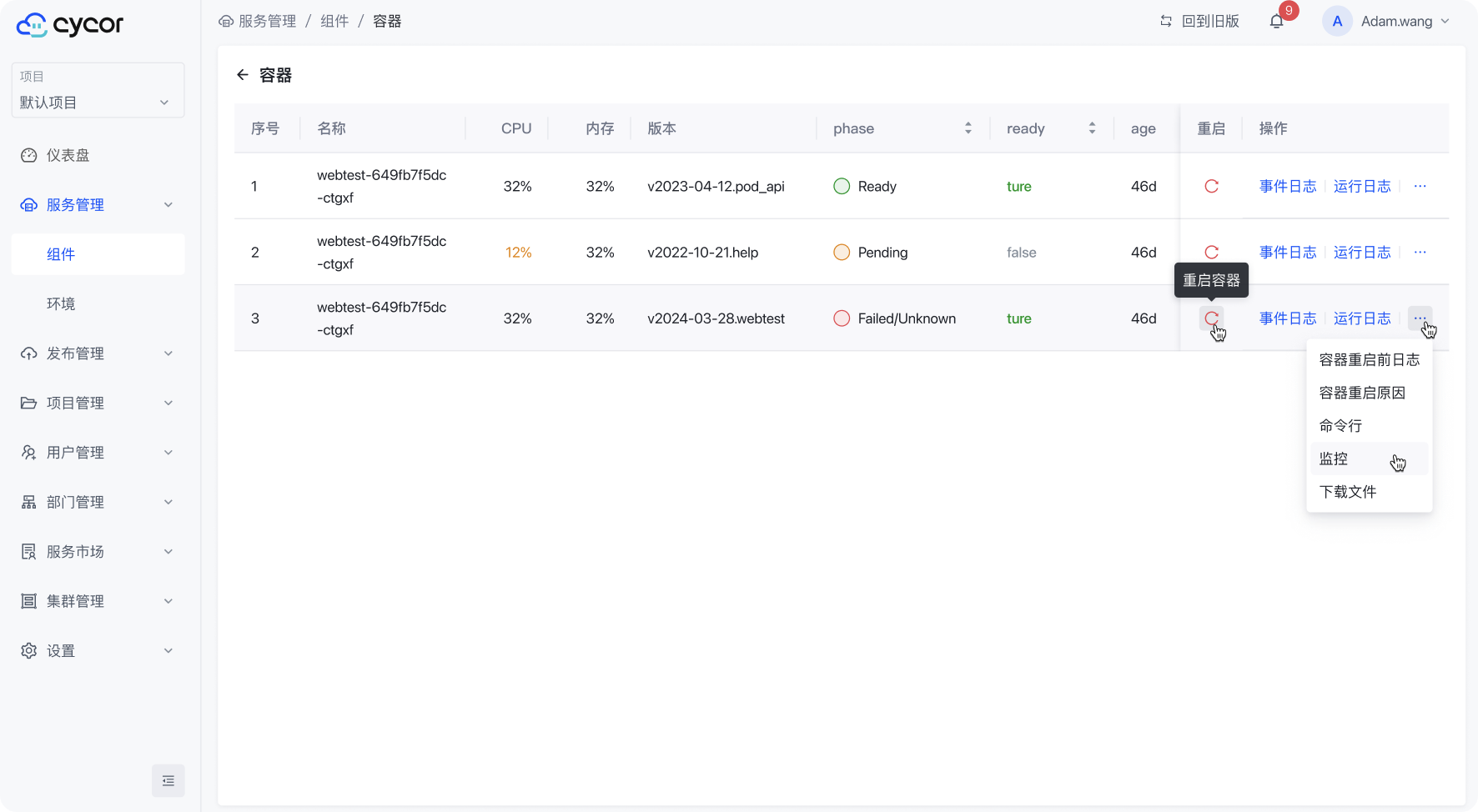Expand the 集群管理 sidebar section
The height and width of the screenshot is (812, 1478).
pyautogui.click(x=98, y=601)
